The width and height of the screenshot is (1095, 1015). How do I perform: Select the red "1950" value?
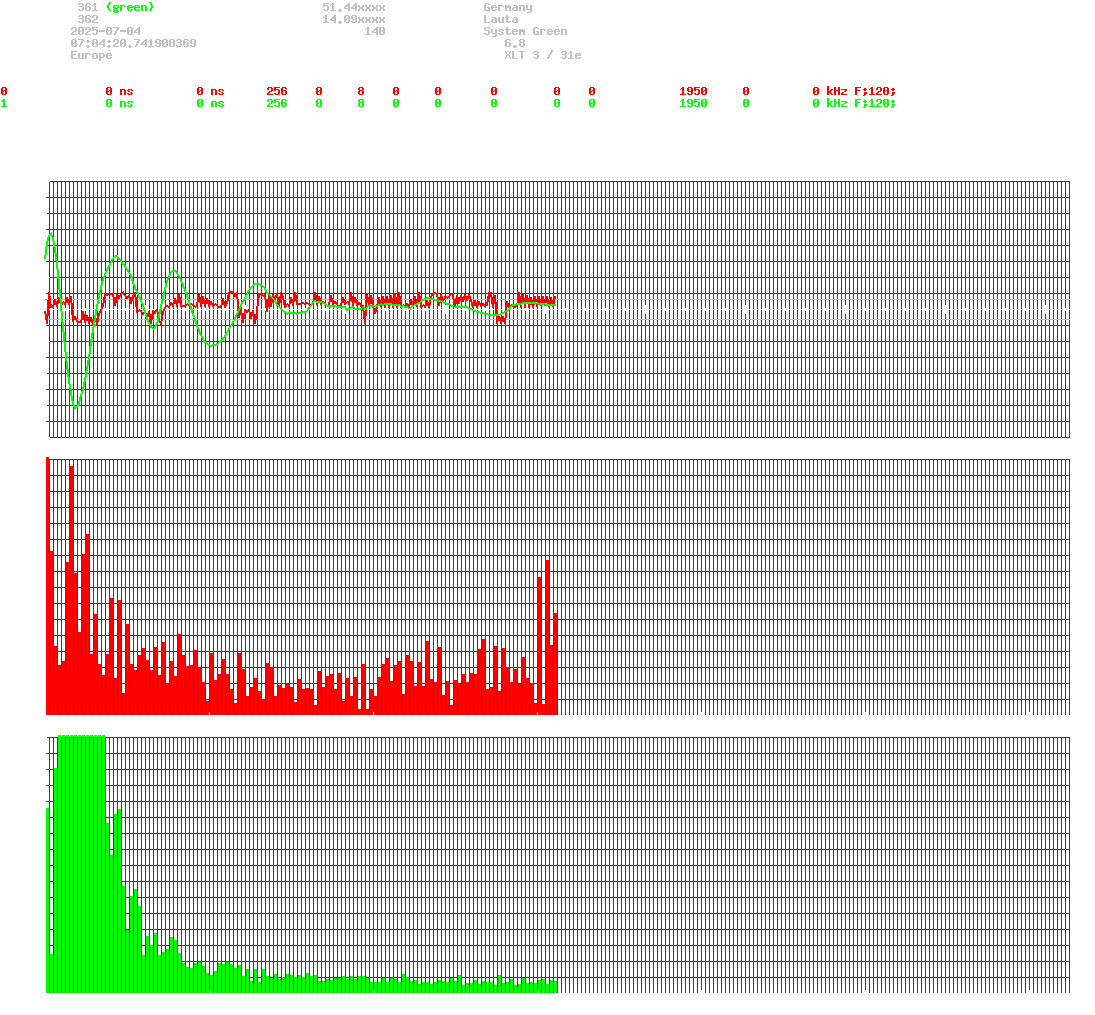693,92
